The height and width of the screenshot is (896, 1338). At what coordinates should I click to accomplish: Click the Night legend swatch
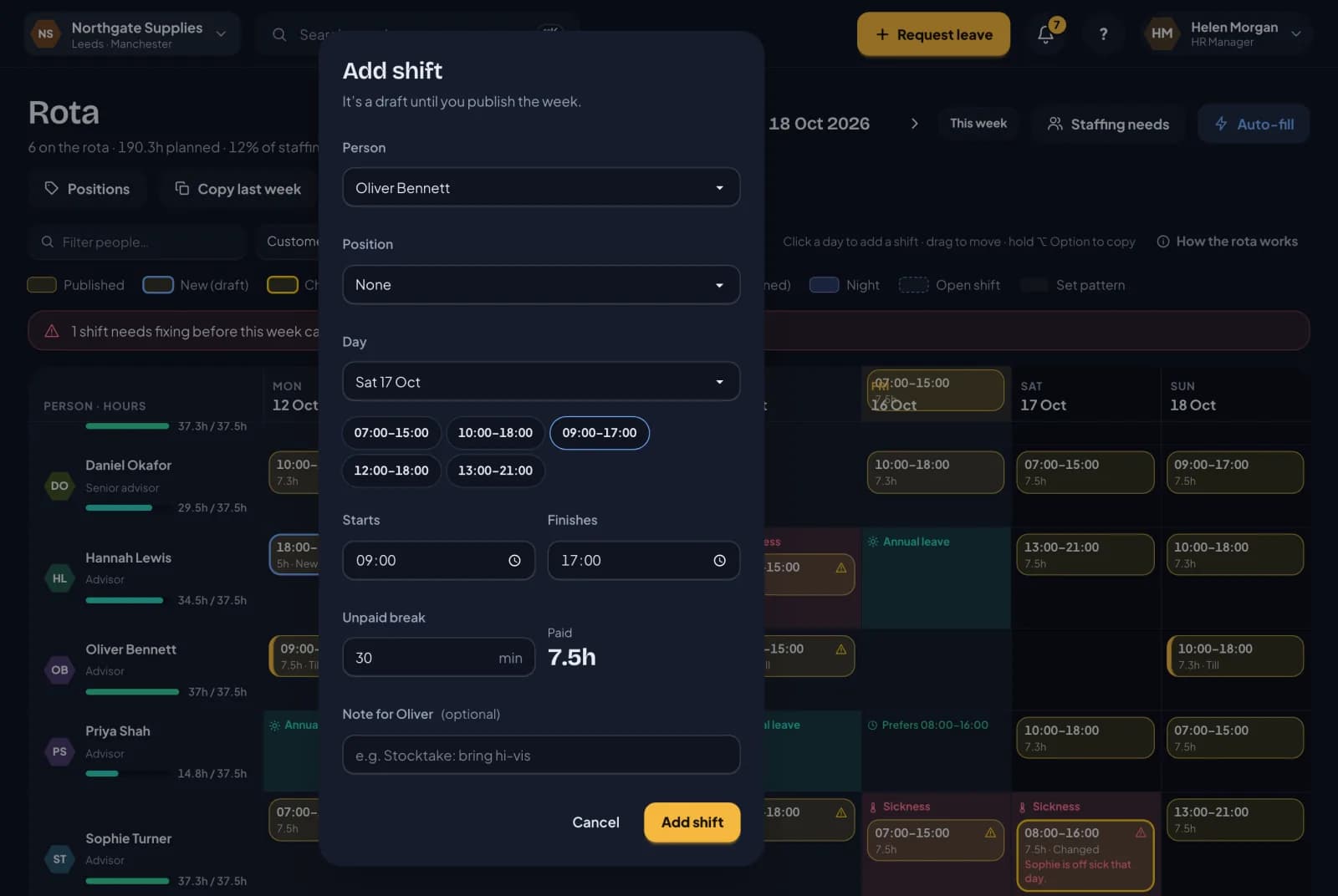(824, 285)
